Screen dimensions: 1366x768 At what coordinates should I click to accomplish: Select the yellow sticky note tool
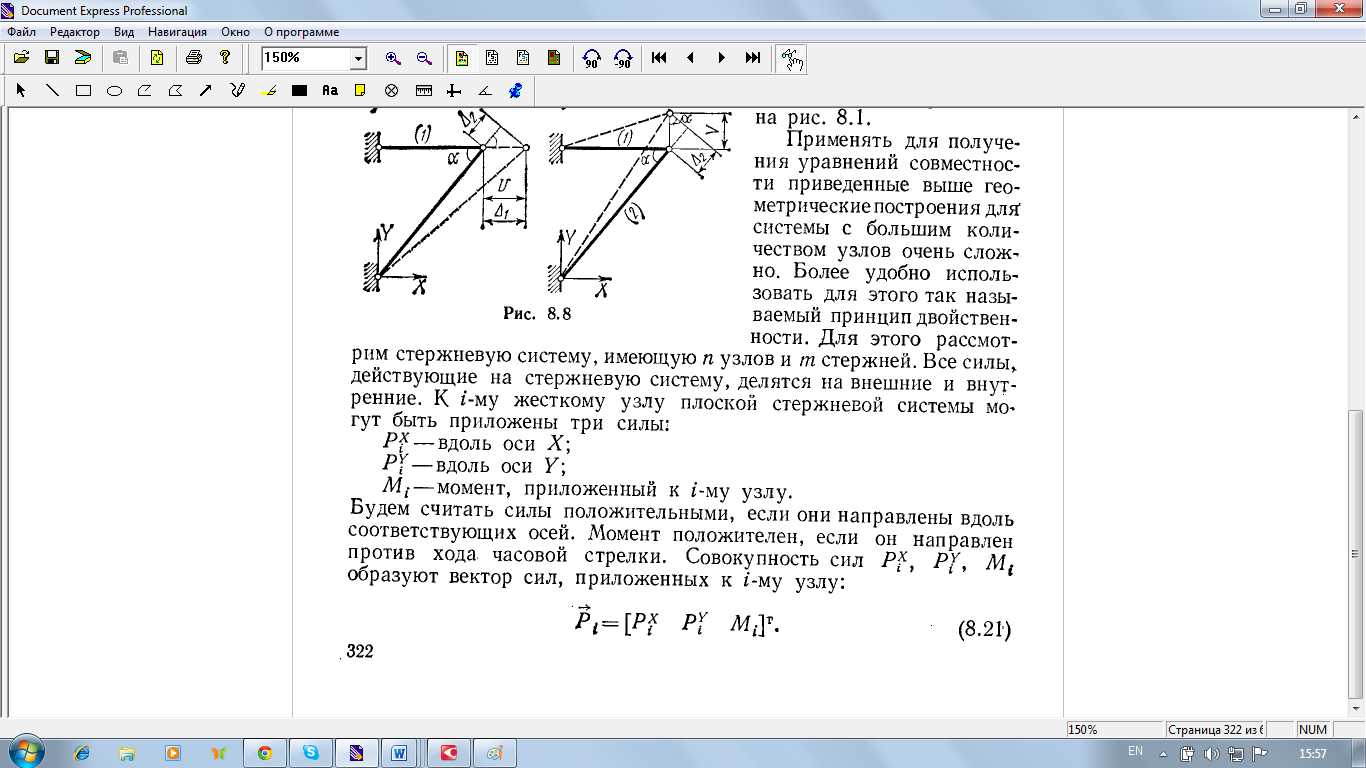pyautogui.click(x=360, y=90)
